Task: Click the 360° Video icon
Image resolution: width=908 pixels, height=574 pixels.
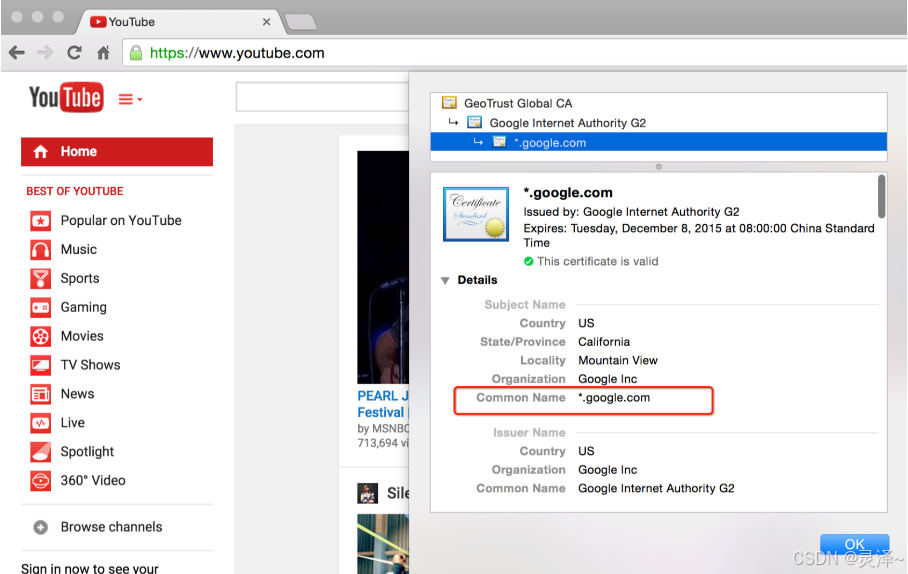Action: pyautogui.click(x=41, y=481)
